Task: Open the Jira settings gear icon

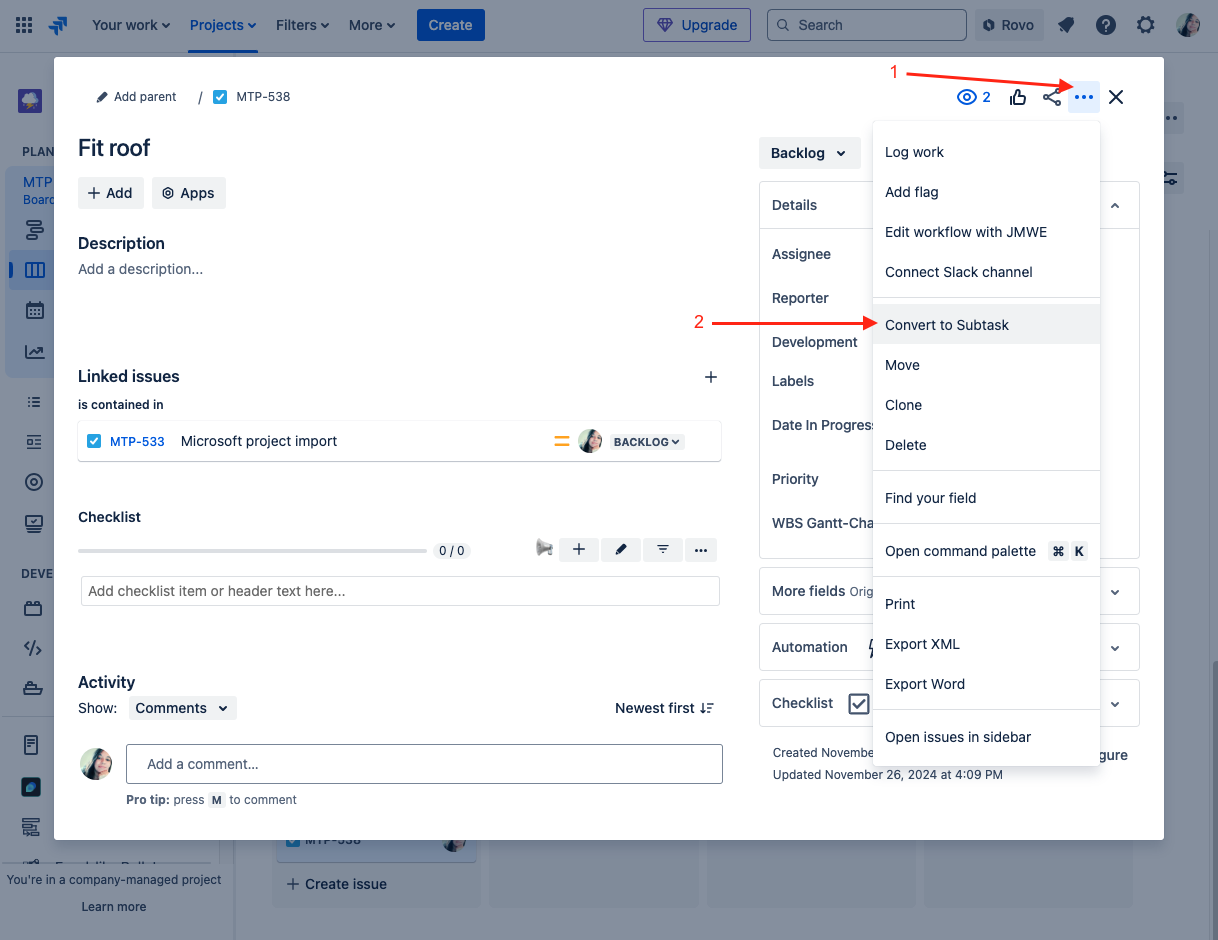Action: tap(1146, 25)
